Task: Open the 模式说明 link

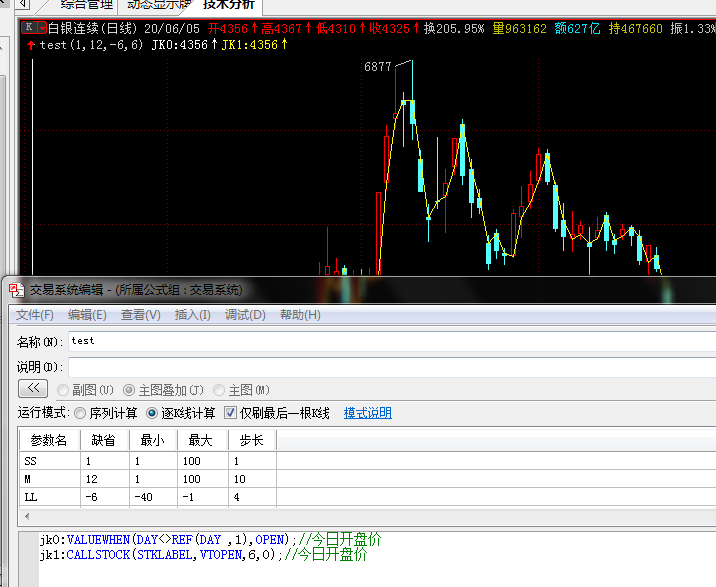Action: tap(368, 413)
